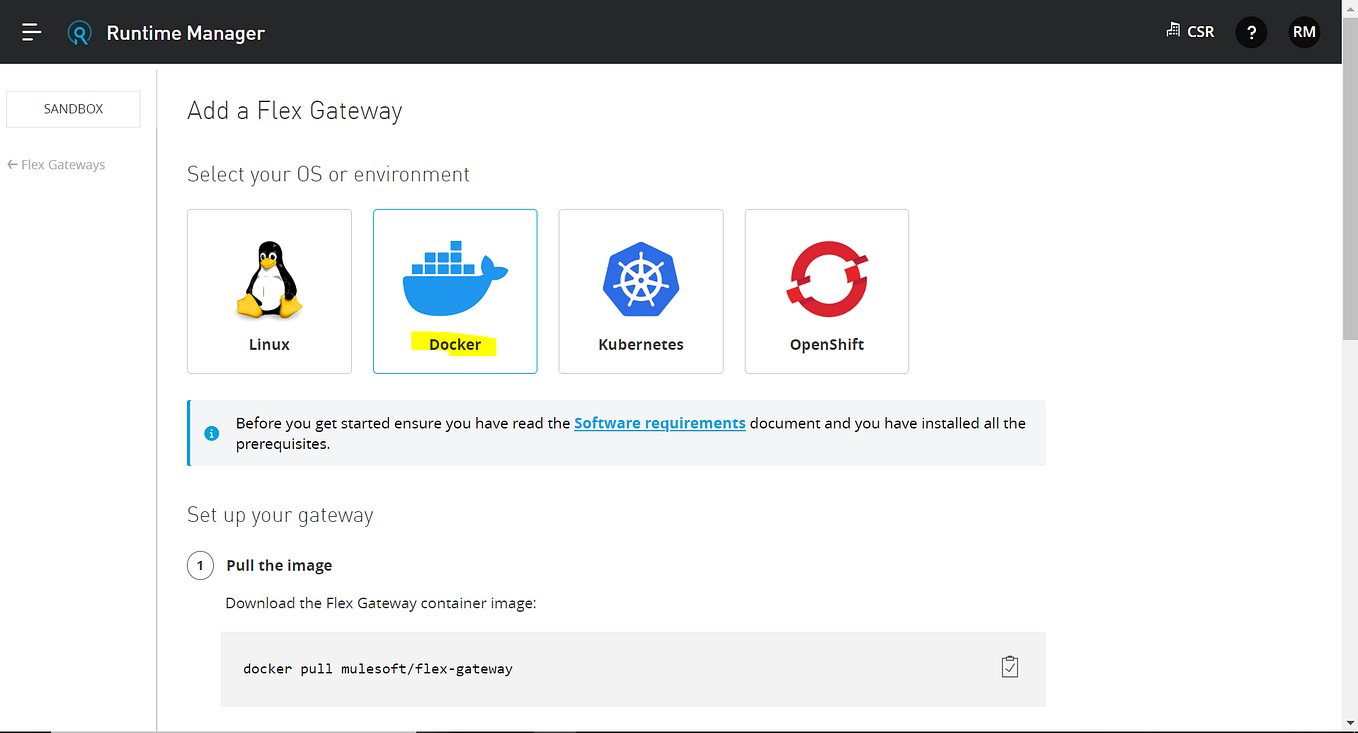
Task: Click the CSR organization building icon
Action: tap(1172, 31)
